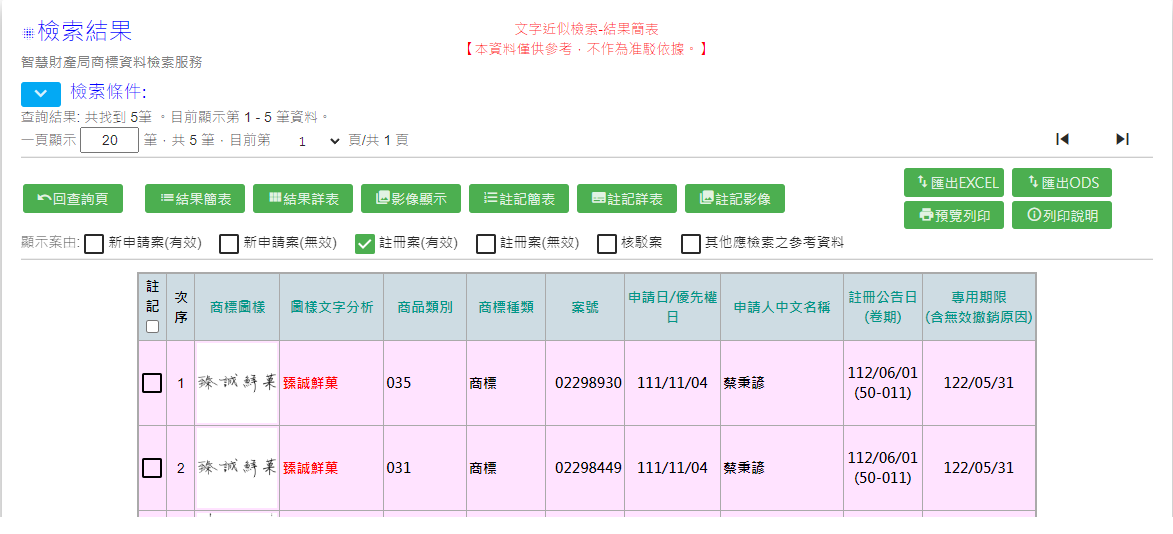
Task: Enable 其他應檢索之參考資料 checkbox
Action: point(691,244)
